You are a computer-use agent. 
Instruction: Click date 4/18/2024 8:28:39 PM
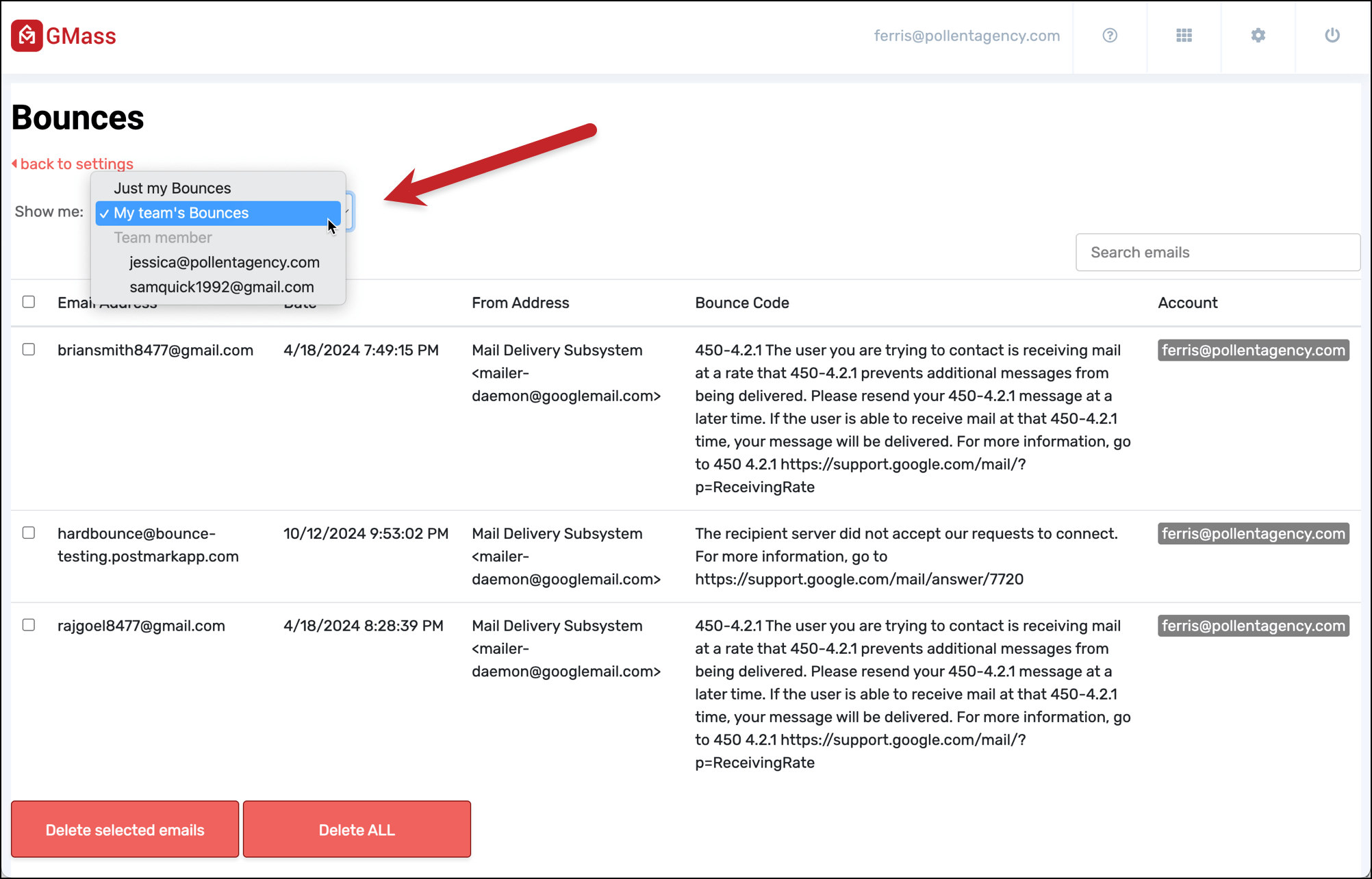[x=364, y=626]
